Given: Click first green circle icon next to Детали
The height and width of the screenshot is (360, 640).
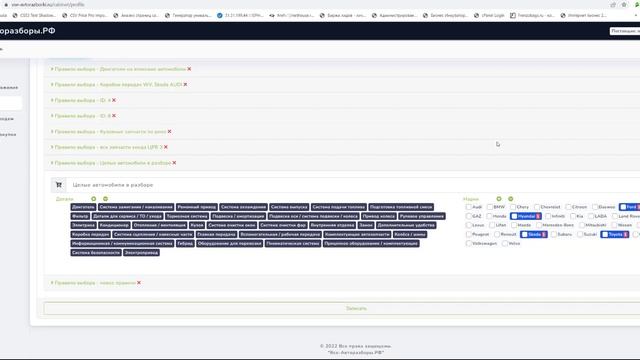Looking at the screenshot, I should click(x=93, y=199).
